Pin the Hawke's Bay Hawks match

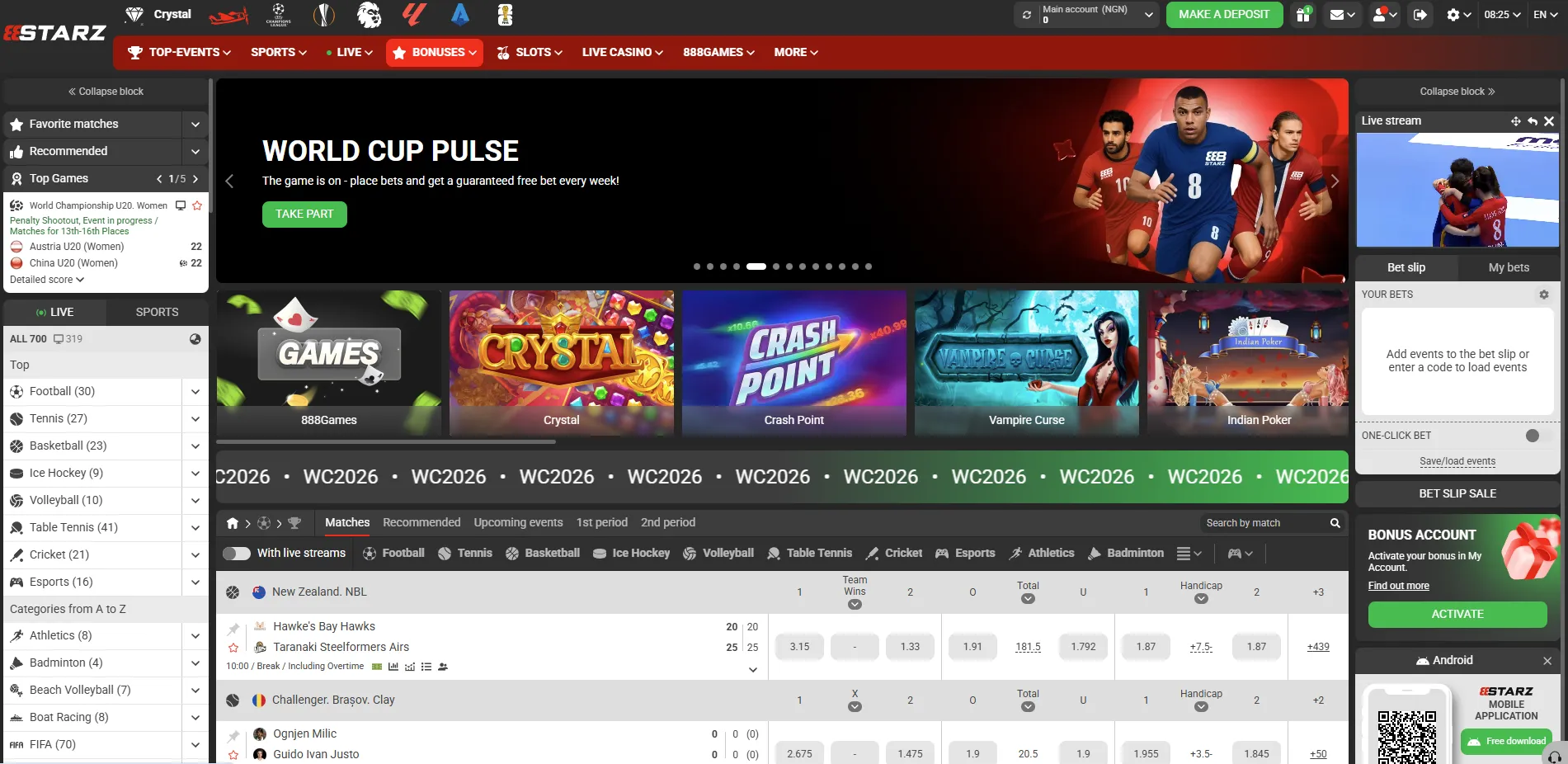(233, 629)
